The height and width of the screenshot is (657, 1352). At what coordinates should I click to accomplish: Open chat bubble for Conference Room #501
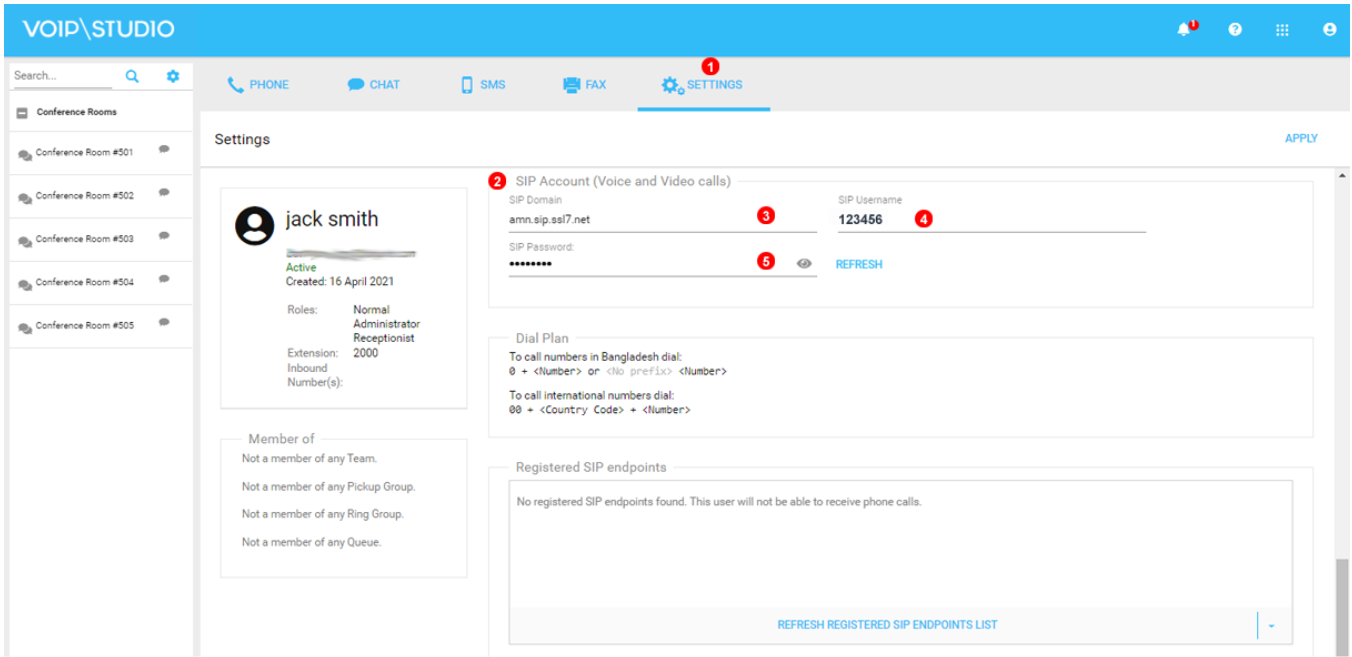(x=163, y=151)
